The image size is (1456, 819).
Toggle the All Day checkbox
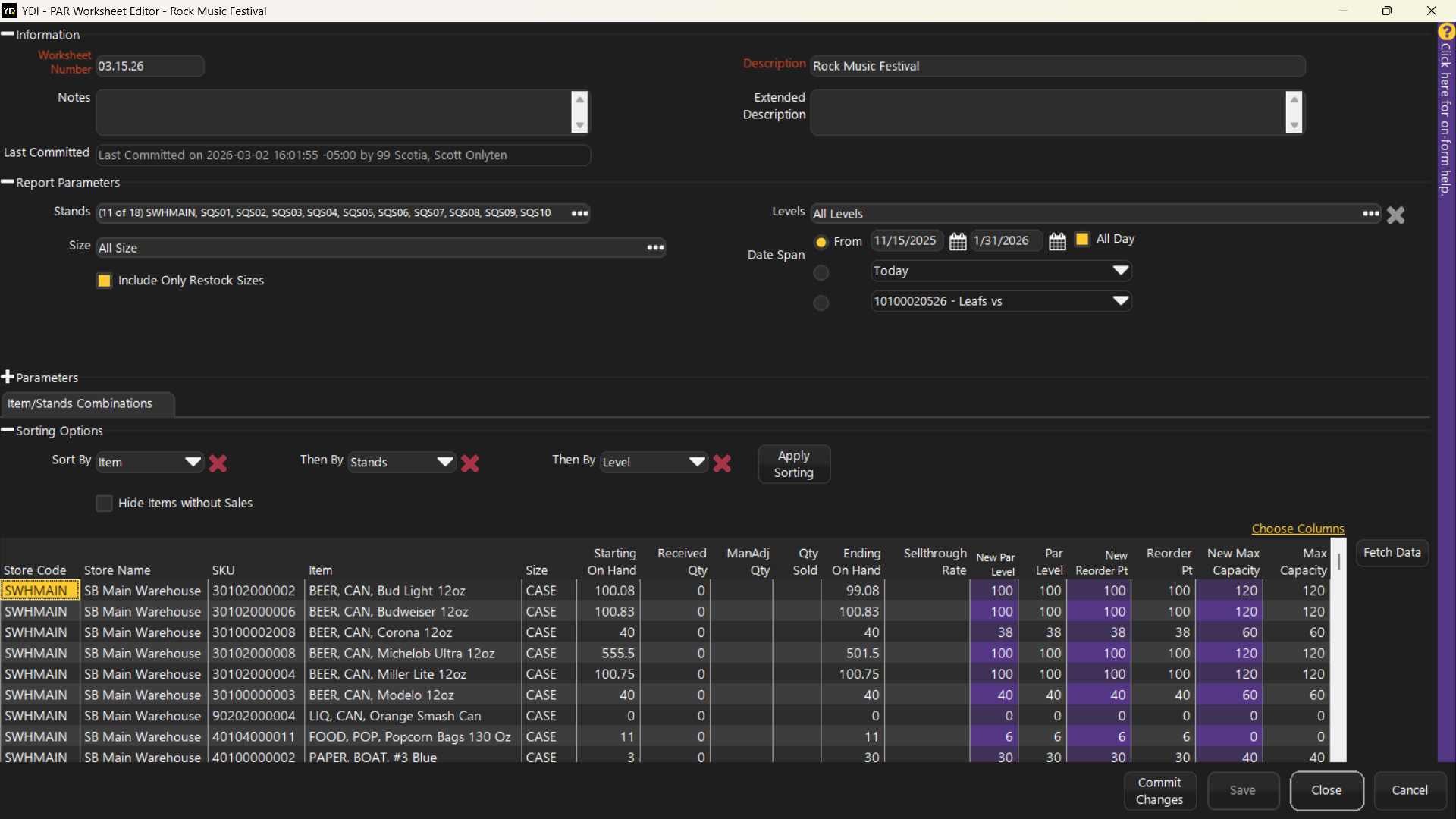click(1082, 240)
